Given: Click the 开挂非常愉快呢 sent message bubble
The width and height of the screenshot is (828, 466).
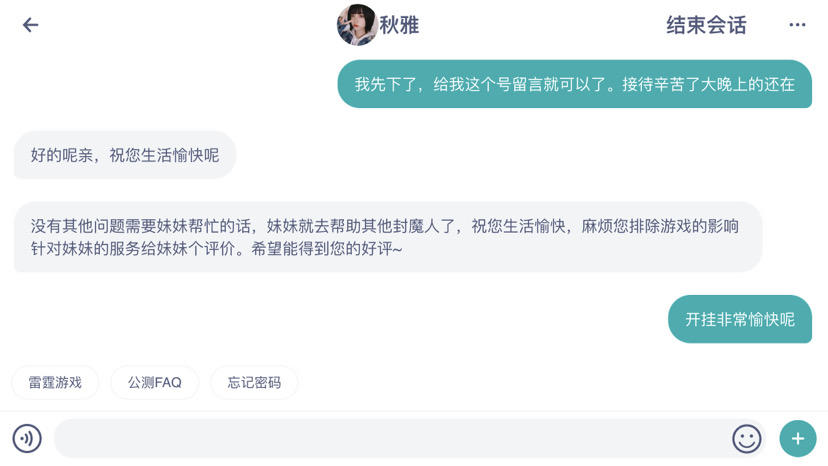Looking at the screenshot, I should point(740,319).
